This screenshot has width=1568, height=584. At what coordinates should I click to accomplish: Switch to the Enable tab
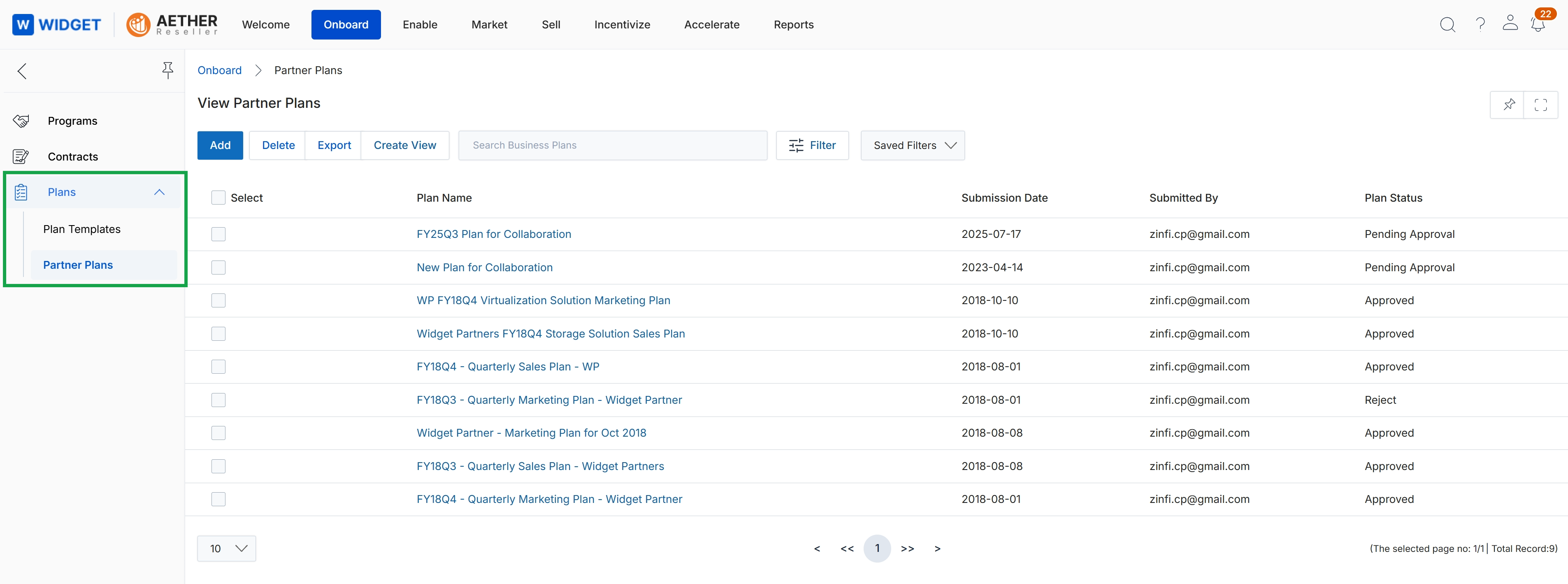coord(419,24)
